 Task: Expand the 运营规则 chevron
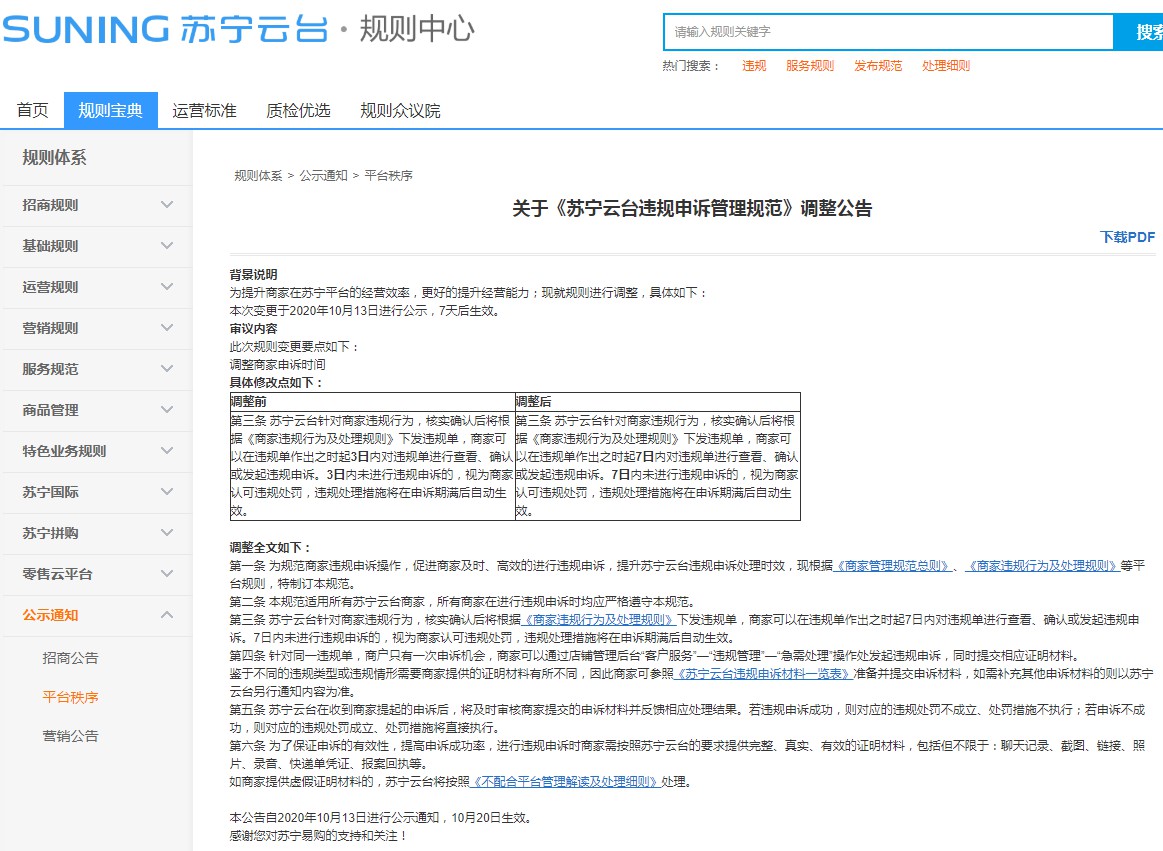167,286
